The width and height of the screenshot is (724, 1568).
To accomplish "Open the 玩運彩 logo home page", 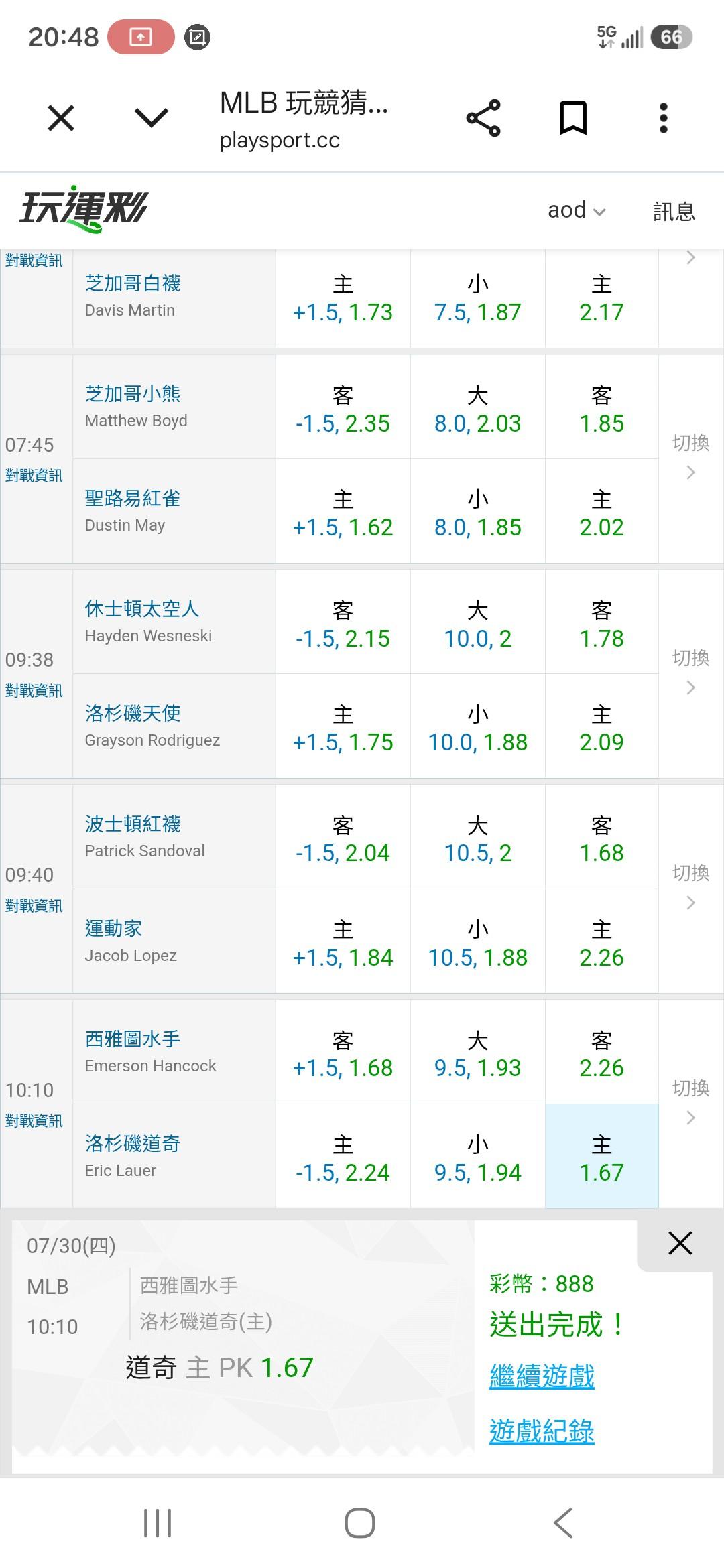I will 83,209.
